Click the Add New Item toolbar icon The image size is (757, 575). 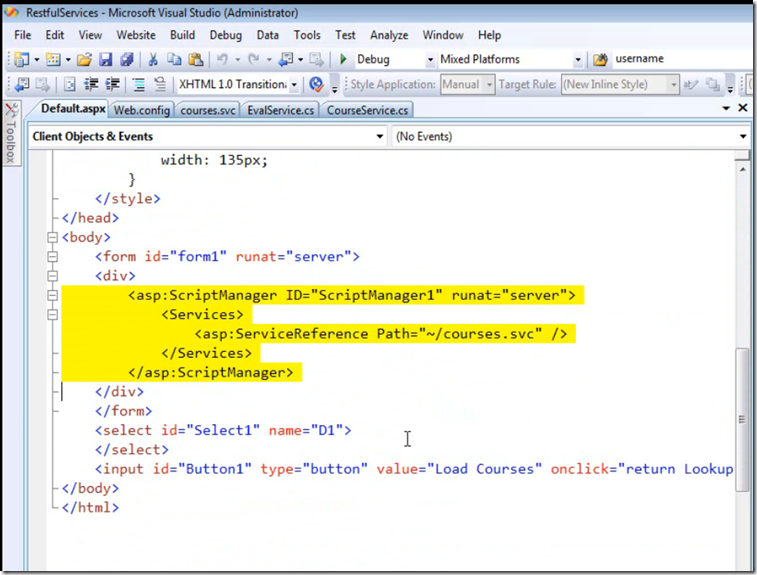53,59
